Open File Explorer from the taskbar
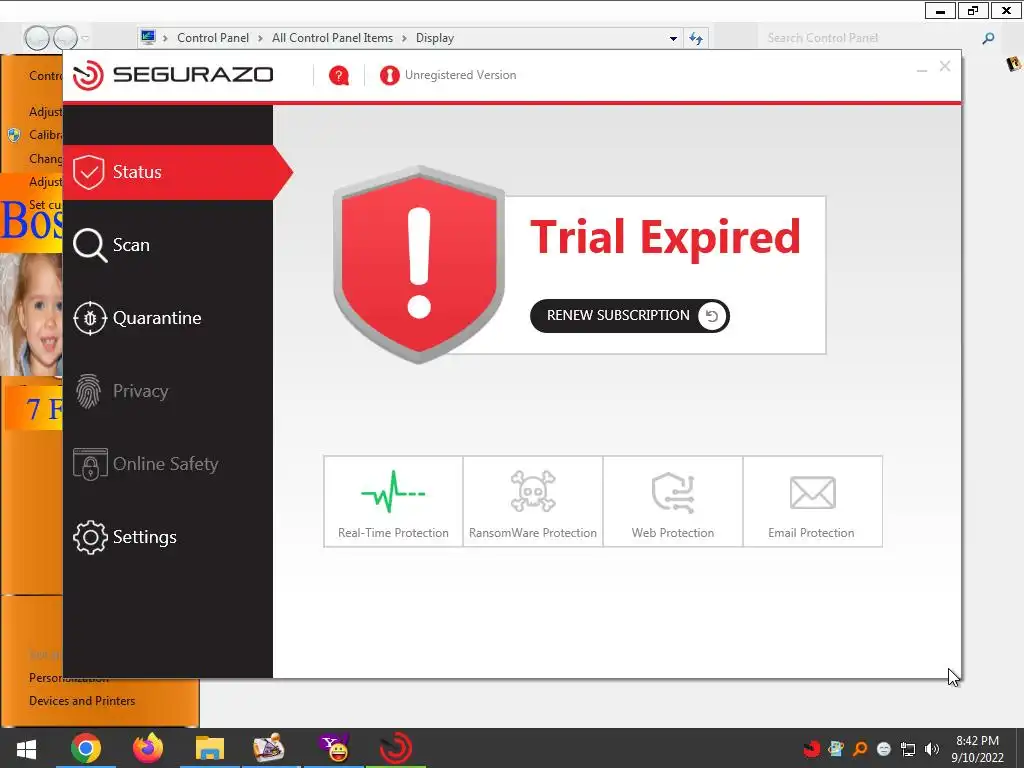The height and width of the screenshot is (768, 1024). click(x=210, y=748)
